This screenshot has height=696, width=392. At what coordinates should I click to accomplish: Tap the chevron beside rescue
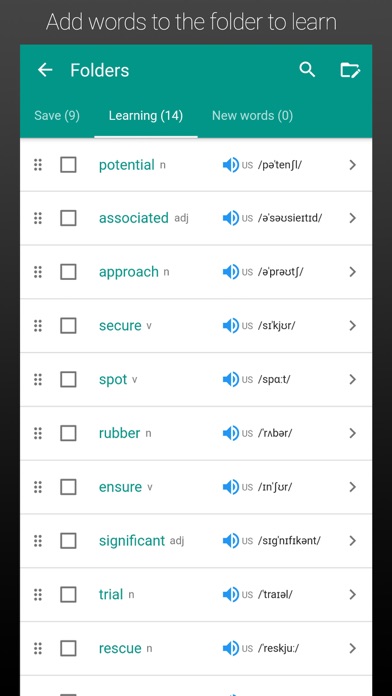[352, 649]
